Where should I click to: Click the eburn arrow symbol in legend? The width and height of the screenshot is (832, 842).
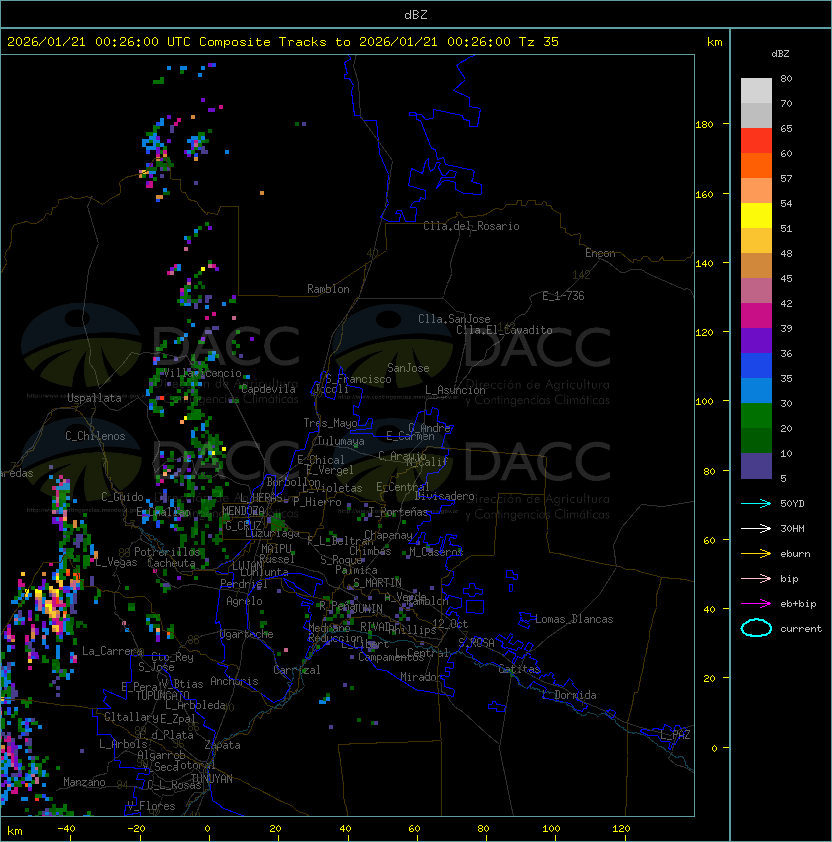[x=756, y=553]
